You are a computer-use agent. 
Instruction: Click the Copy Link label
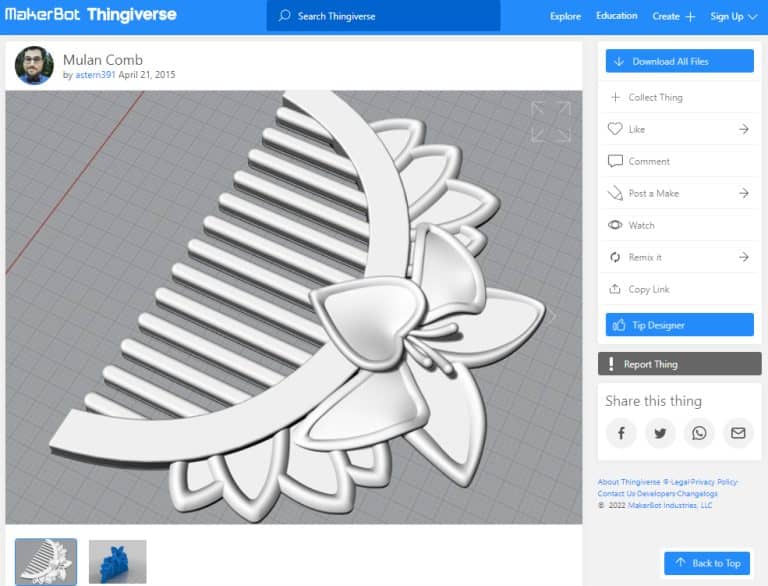pyautogui.click(x=648, y=290)
